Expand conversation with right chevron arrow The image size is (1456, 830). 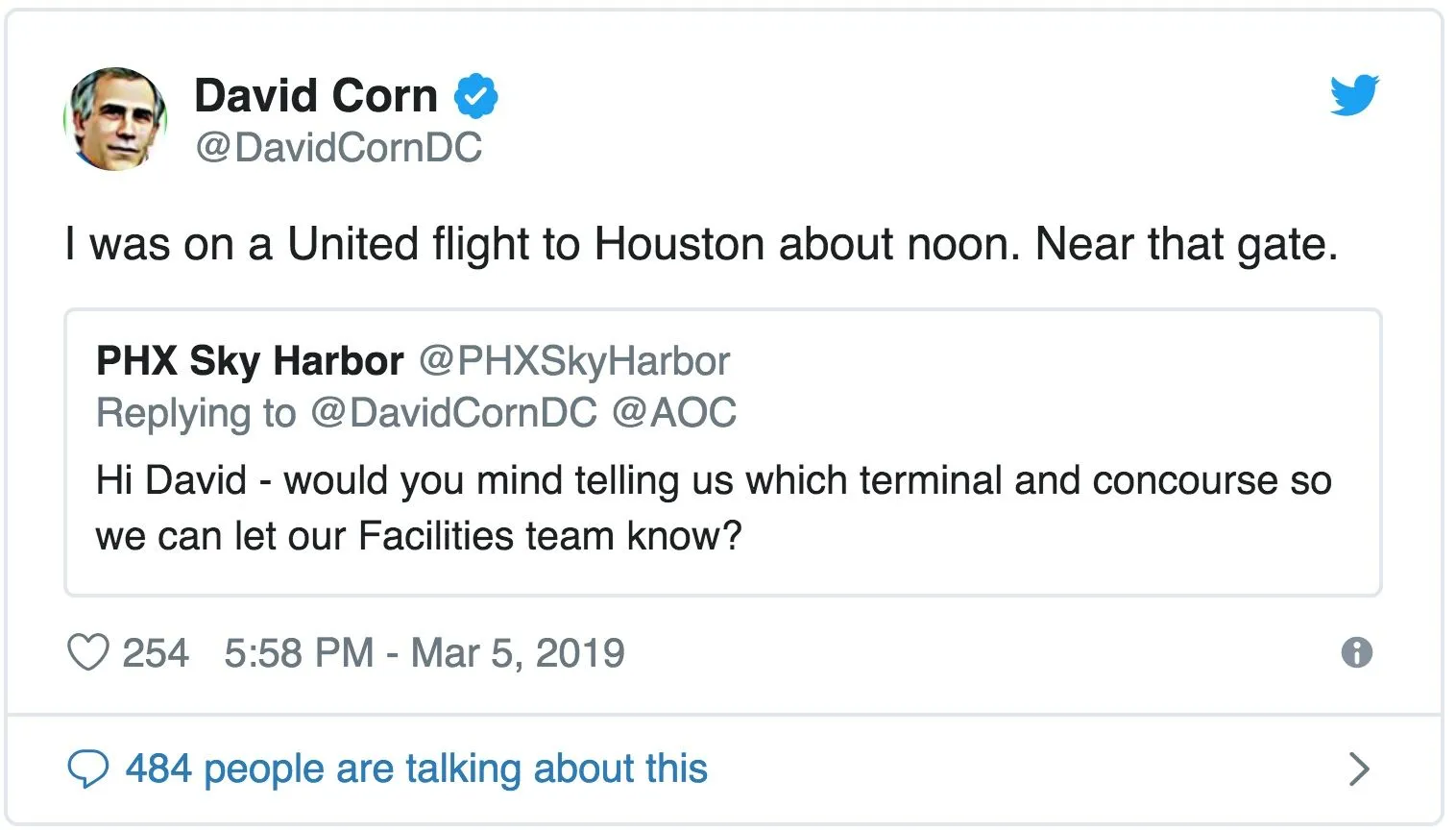[1358, 769]
